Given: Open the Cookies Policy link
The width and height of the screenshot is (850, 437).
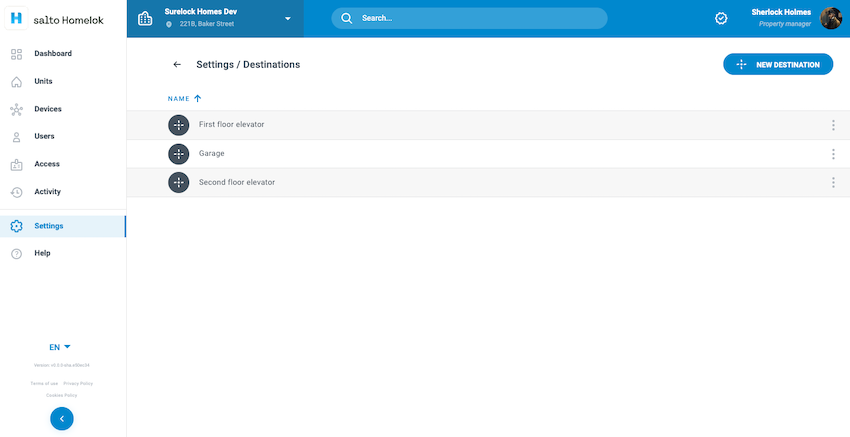Looking at the screenshot, I should point(61,395).
